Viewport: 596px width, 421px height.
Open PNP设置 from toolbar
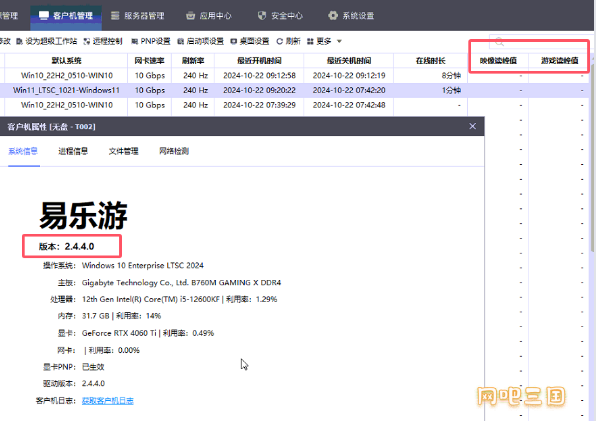coord(151,41)
